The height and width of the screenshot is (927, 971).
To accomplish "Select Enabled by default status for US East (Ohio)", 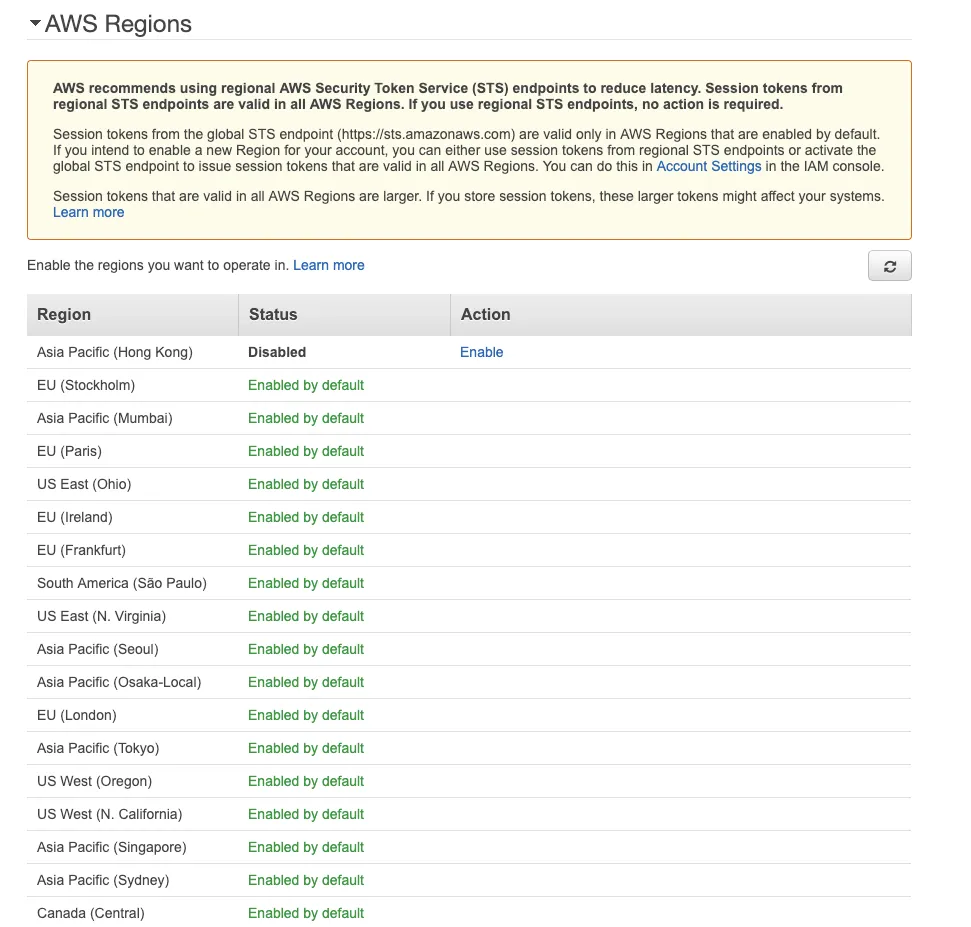I will 306,484.
